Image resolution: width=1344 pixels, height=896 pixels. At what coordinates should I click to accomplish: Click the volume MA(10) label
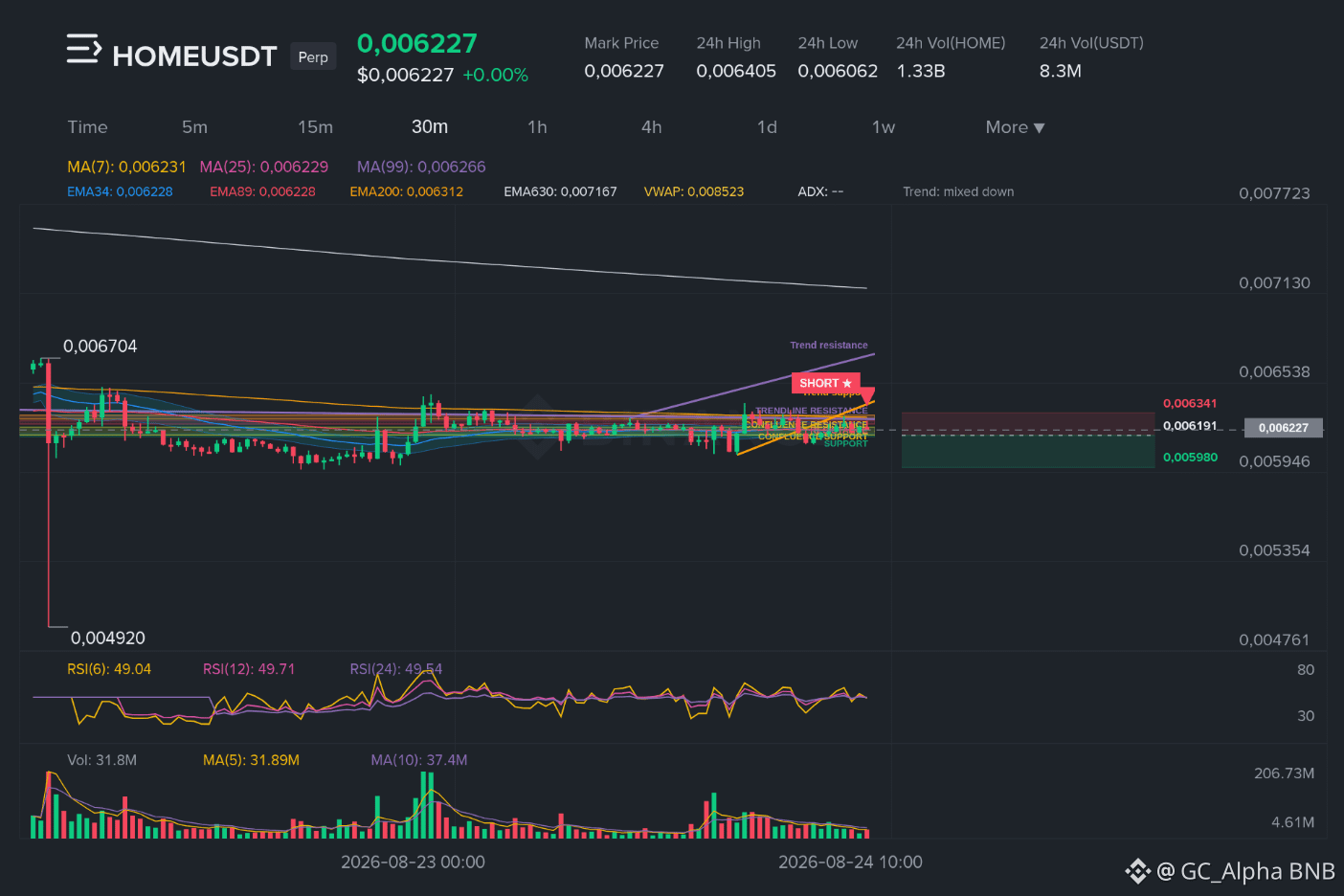click(x=419, y=760)
